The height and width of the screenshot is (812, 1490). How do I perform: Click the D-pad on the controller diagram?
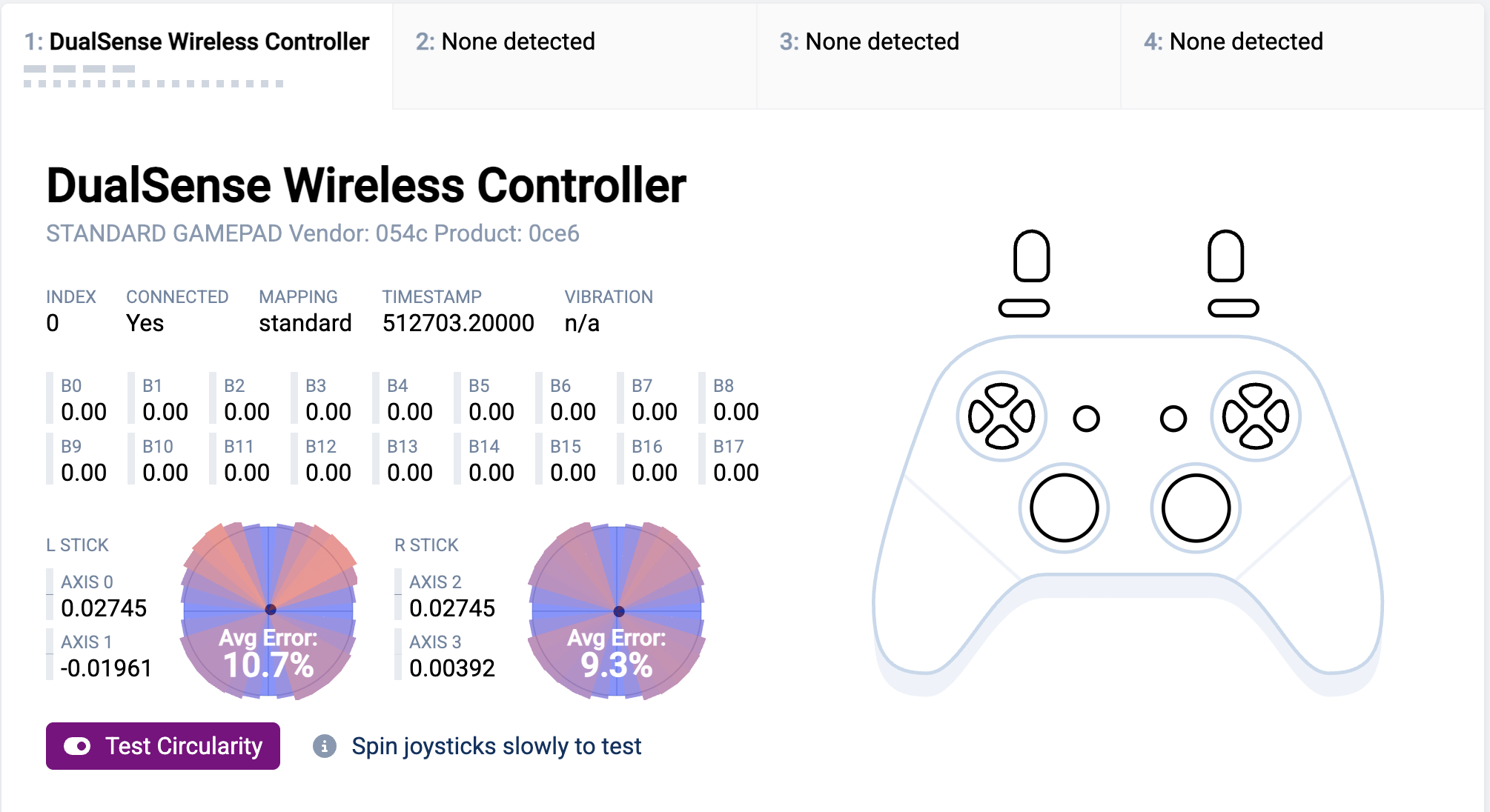point(1001,416)
